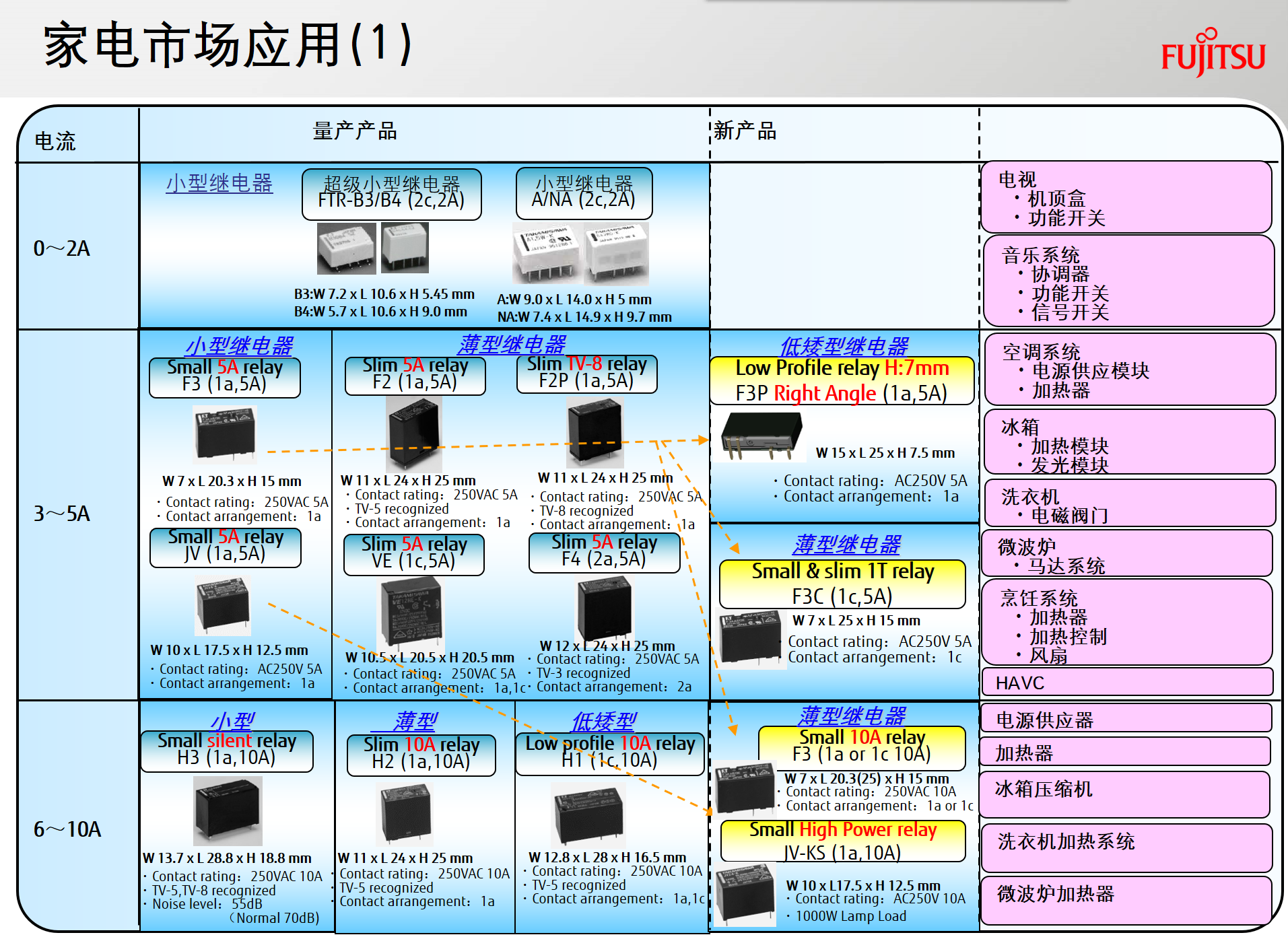Click the 6~10A current range label

(67, 829)
